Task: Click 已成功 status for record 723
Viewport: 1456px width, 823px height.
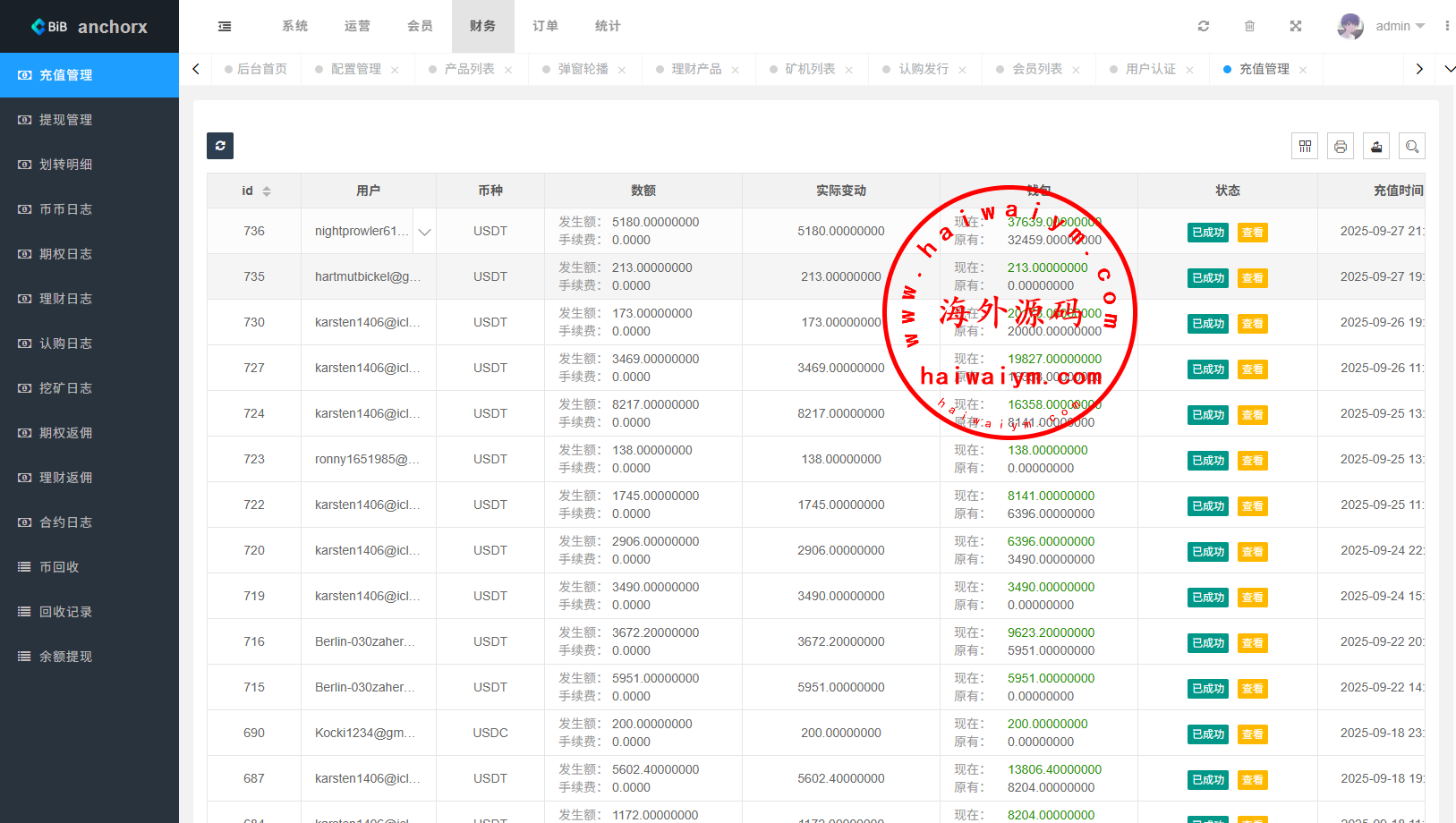Action: coord(1207,461)
